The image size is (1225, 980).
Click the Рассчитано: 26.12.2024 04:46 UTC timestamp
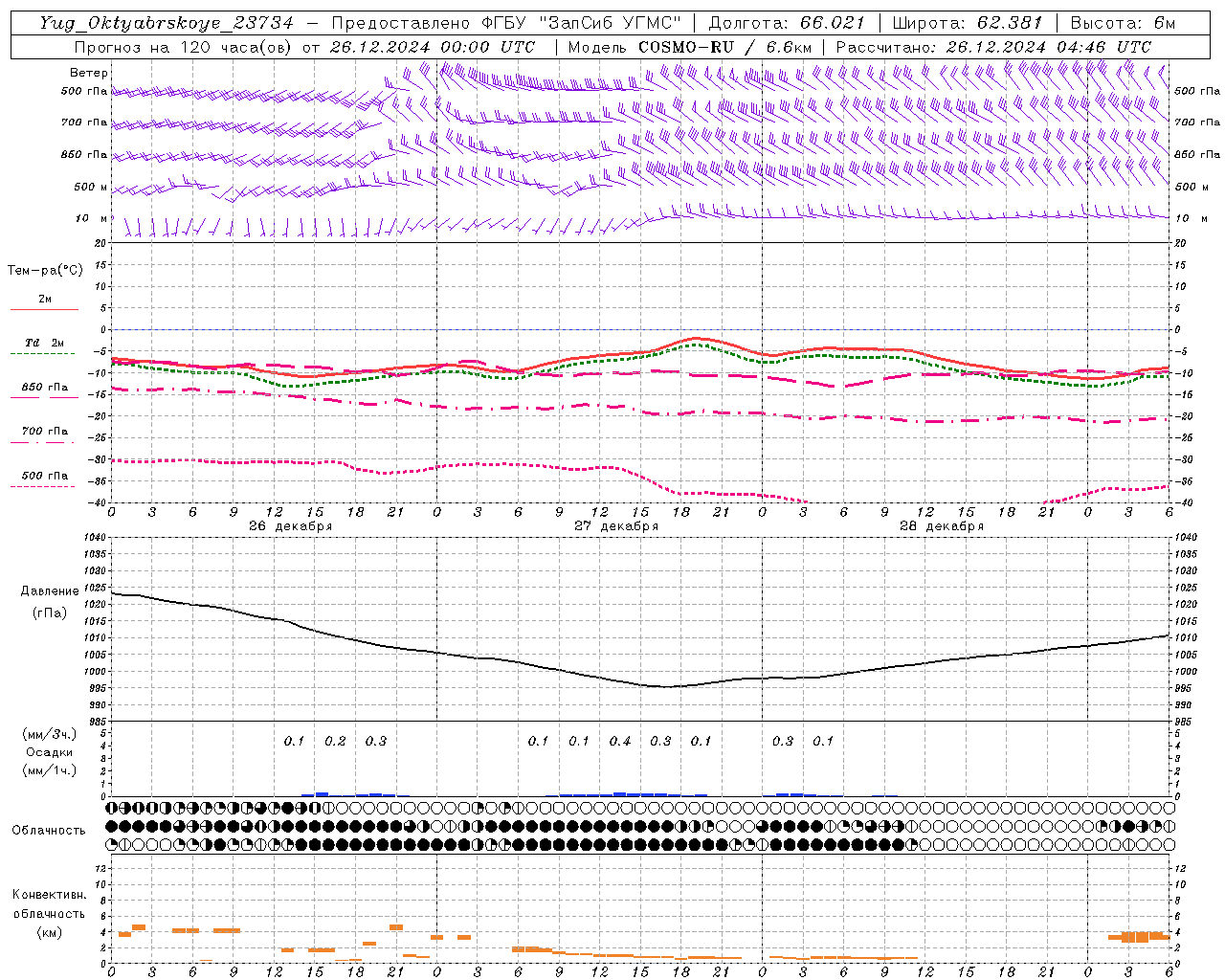[x=993, y=47]
